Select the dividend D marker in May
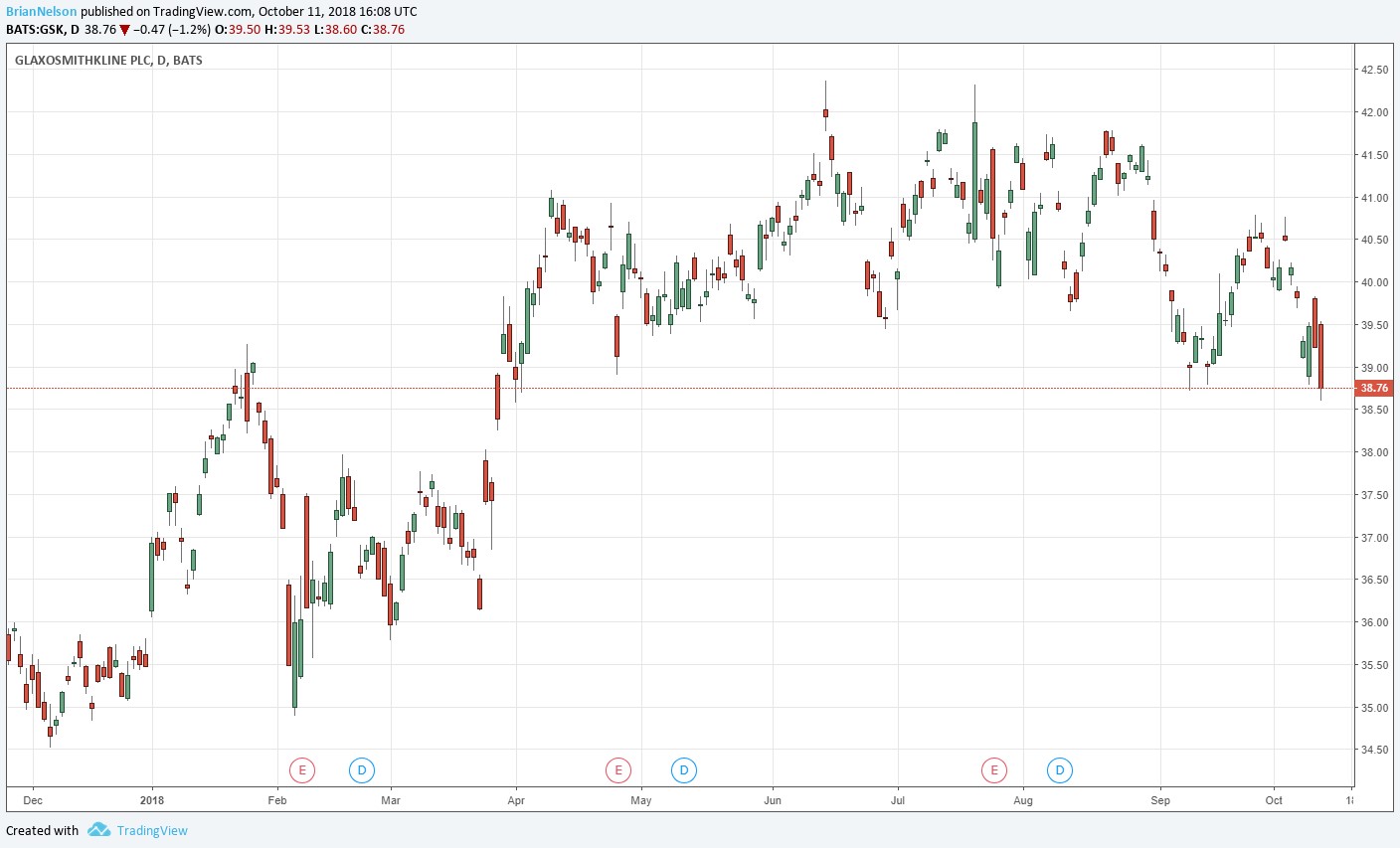Screen dimensions: 1400x848 [683, 769]
